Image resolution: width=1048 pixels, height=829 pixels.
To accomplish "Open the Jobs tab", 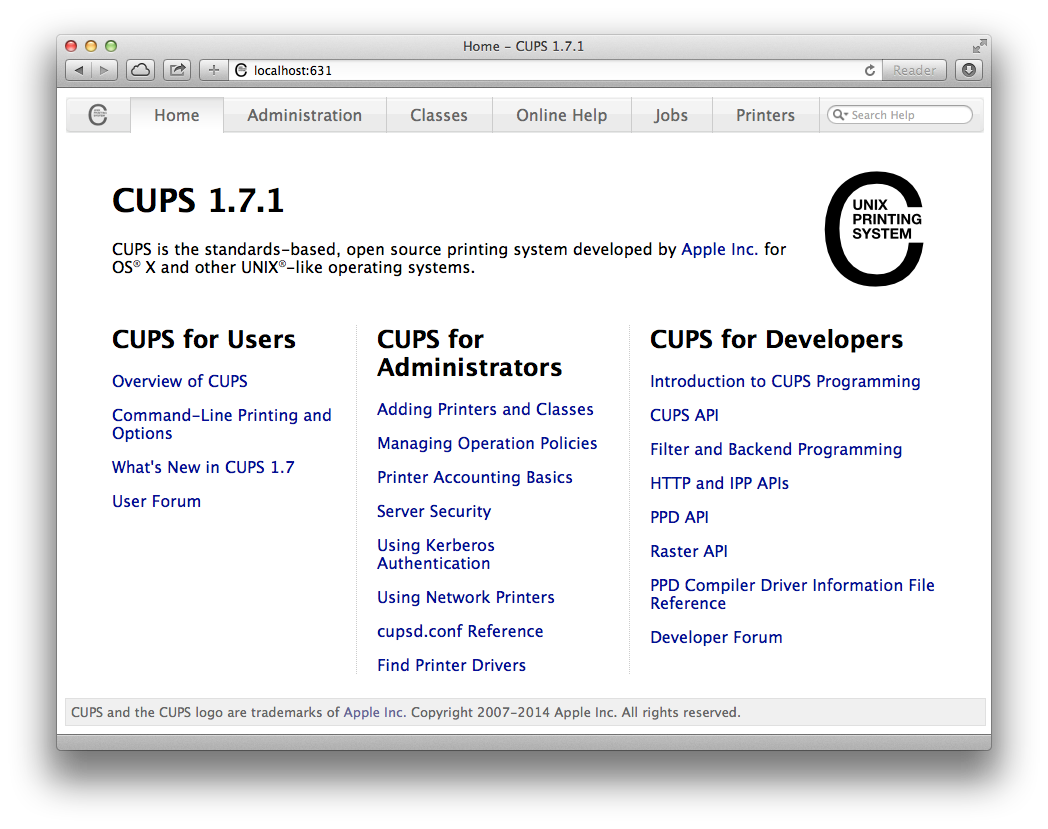I will point(671,115).
